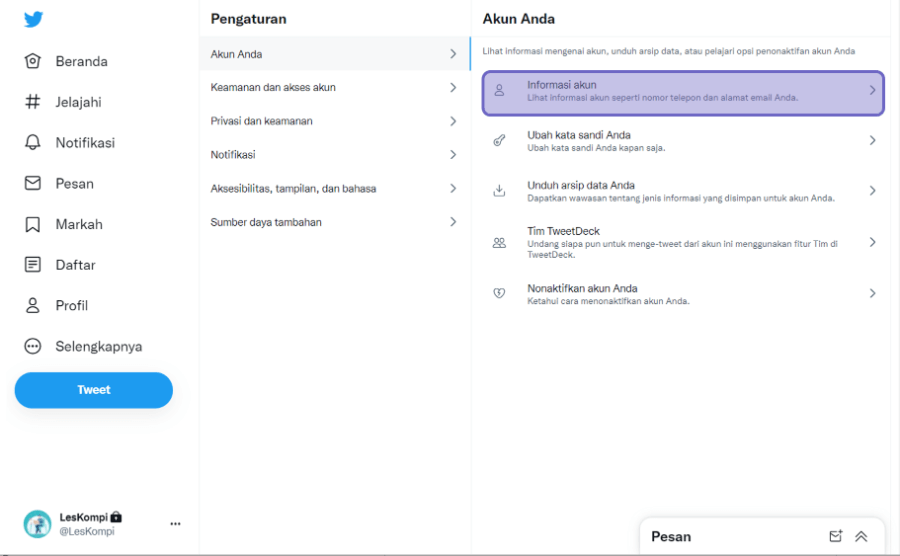The image size is (900, 556).
Task: Open Markah bookmark icon
Action: pos(33,224)
